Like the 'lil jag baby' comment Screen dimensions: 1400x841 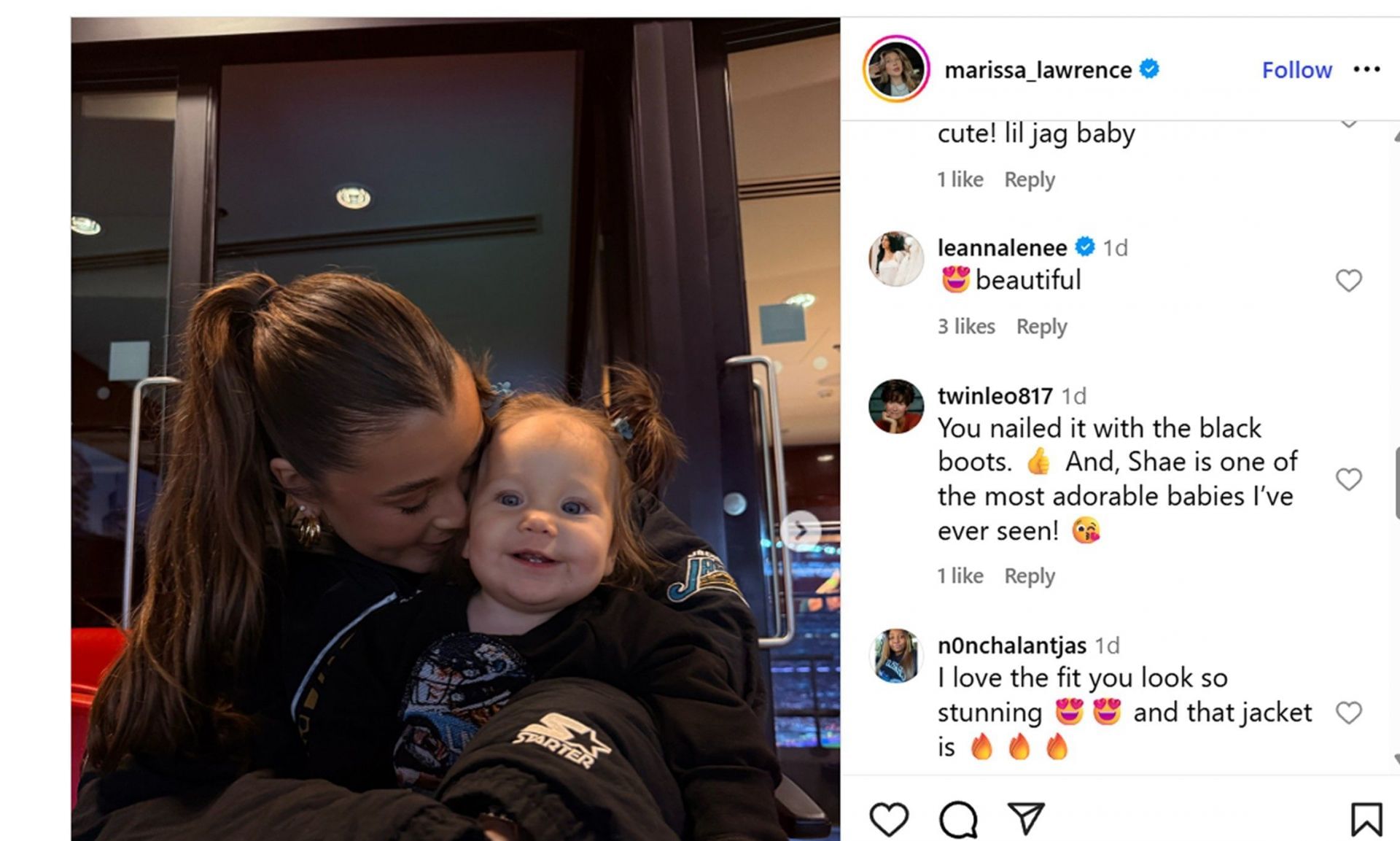pos(1348,122)
